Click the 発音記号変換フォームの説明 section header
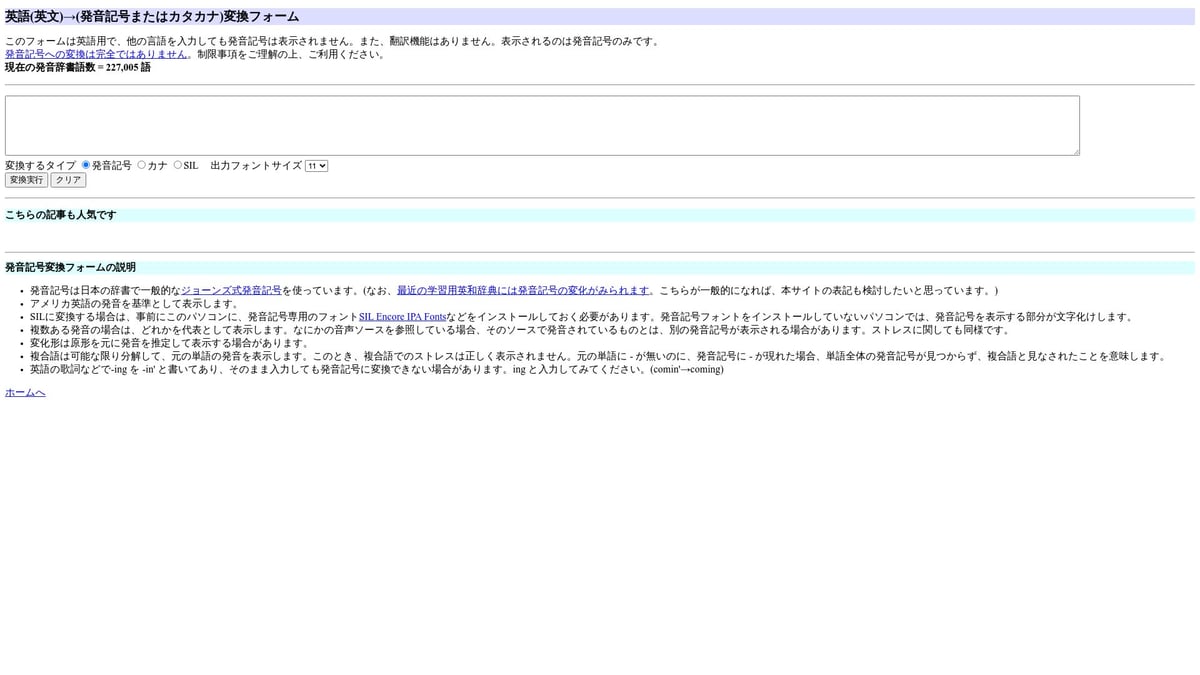1200x675 pixels. pyautogui.click(x=70, y=268)
